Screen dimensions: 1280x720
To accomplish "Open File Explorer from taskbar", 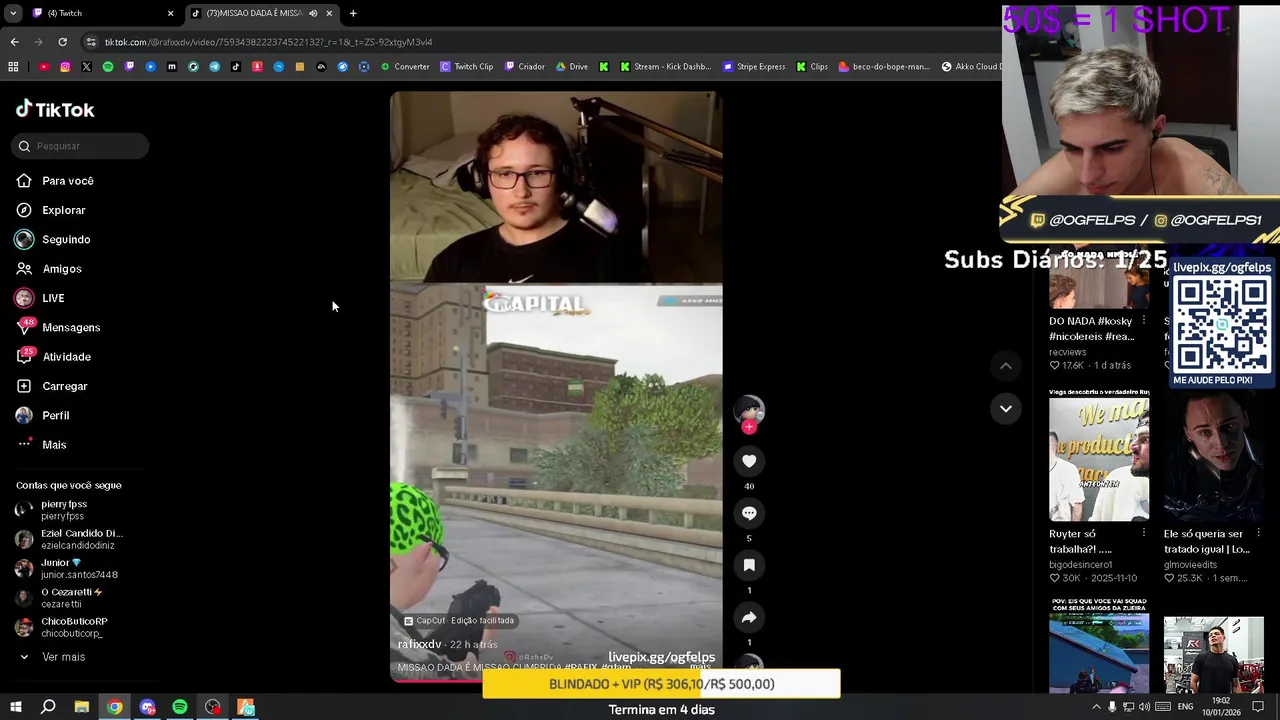I will coord(82,707).
